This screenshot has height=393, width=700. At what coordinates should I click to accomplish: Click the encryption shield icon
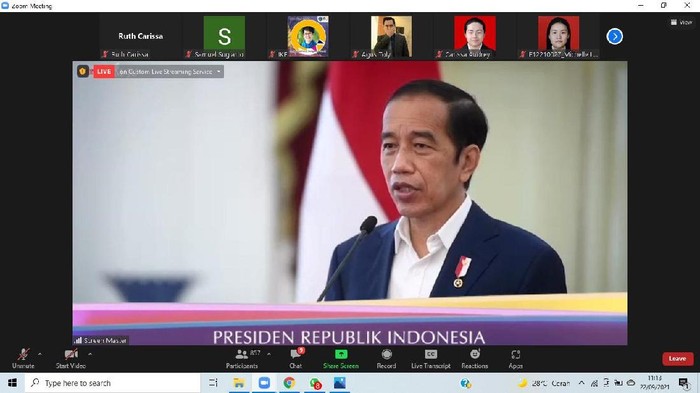click(x=83, y=71)
